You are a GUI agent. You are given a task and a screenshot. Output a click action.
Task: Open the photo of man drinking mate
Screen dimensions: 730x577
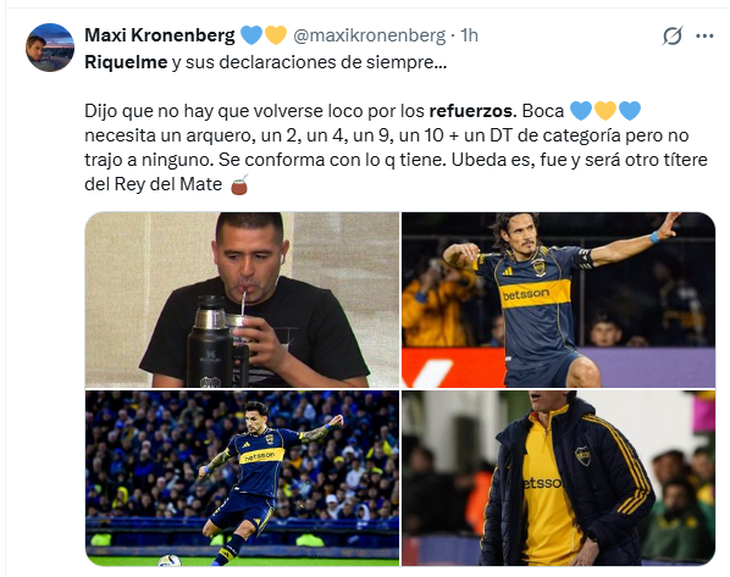(x=242, y=300)
